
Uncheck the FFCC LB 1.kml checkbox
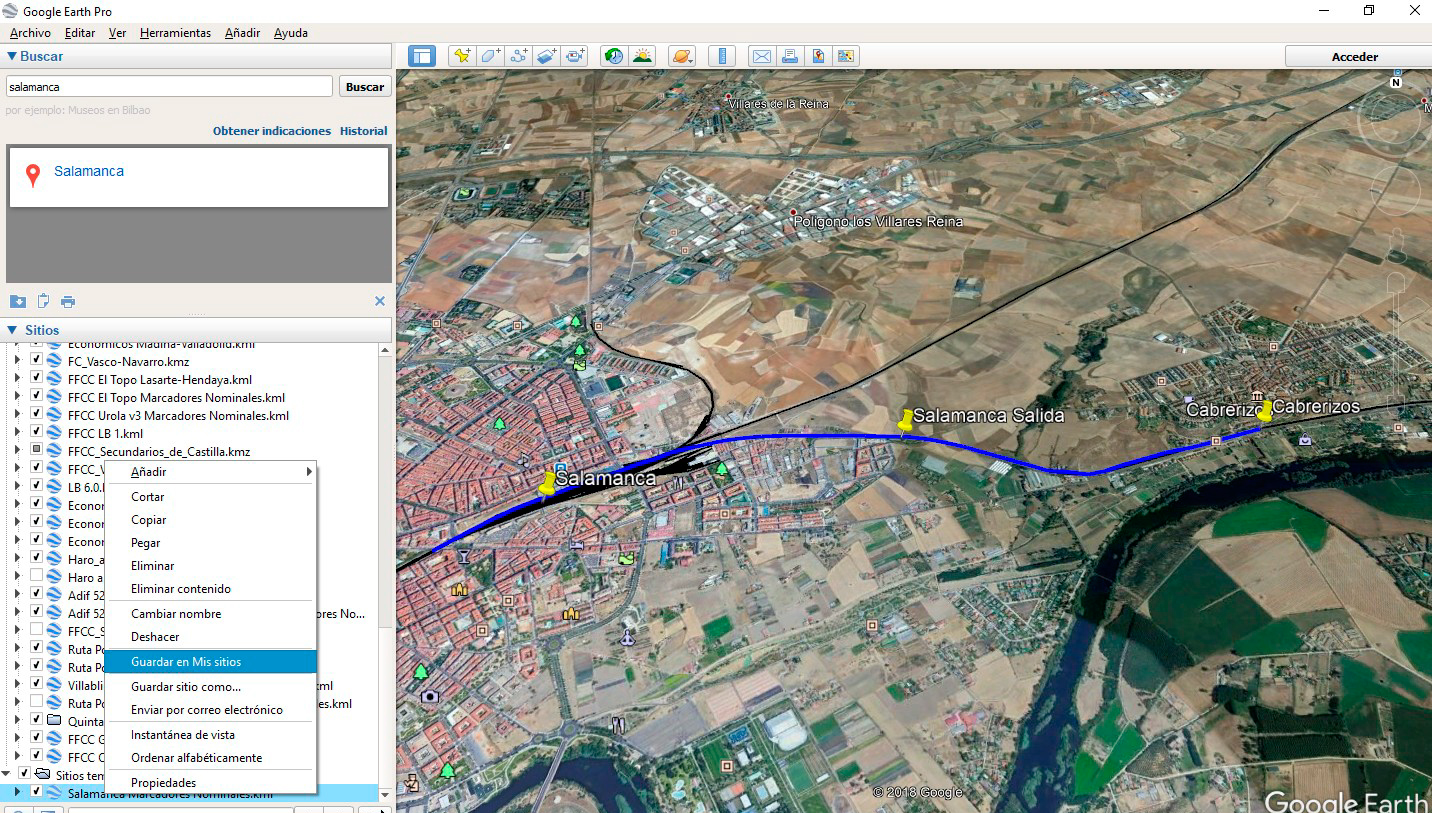click(x=36, y=433)
